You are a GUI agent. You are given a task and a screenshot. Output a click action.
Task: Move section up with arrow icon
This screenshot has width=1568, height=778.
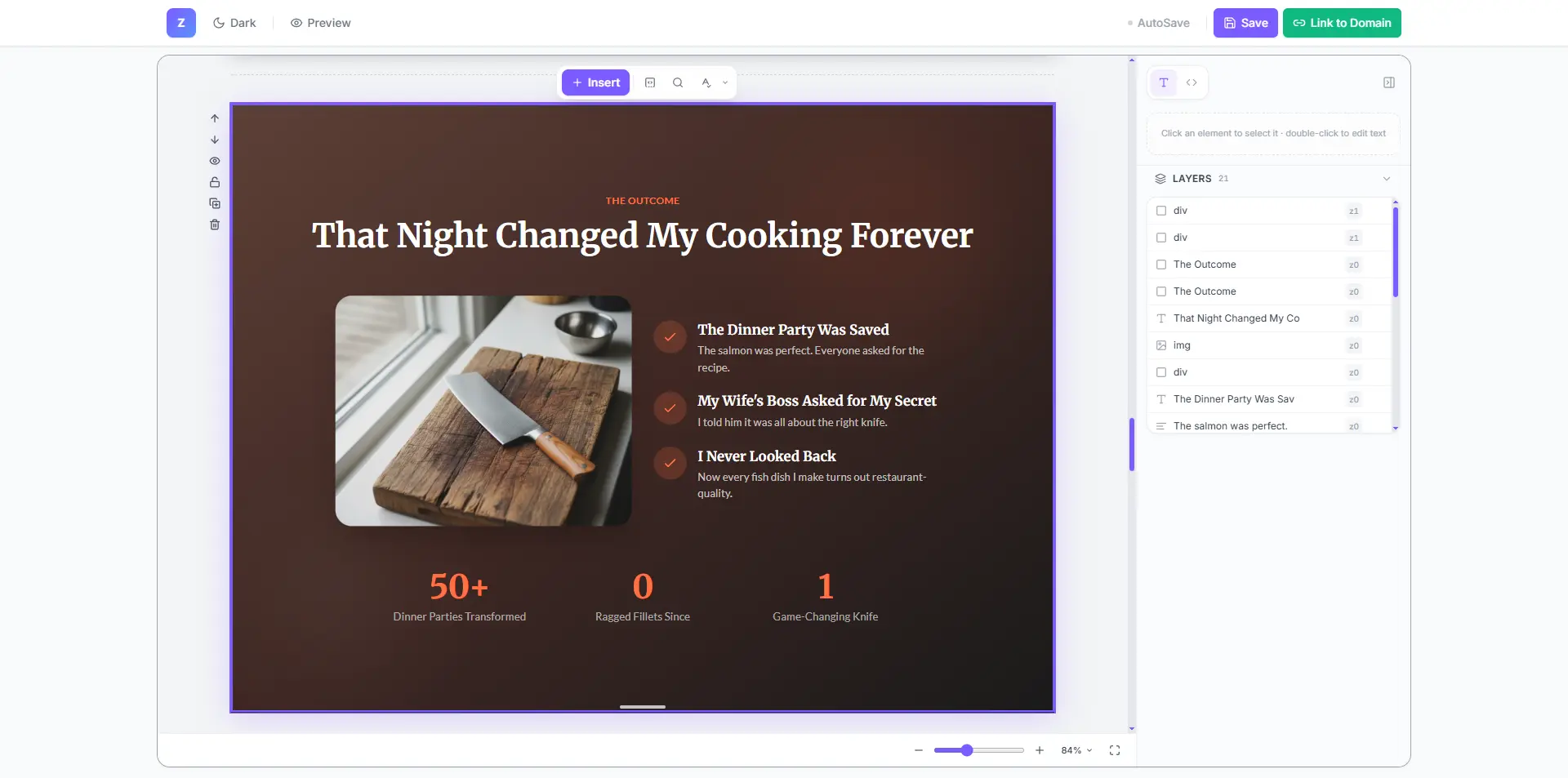[x=215, y=118]
